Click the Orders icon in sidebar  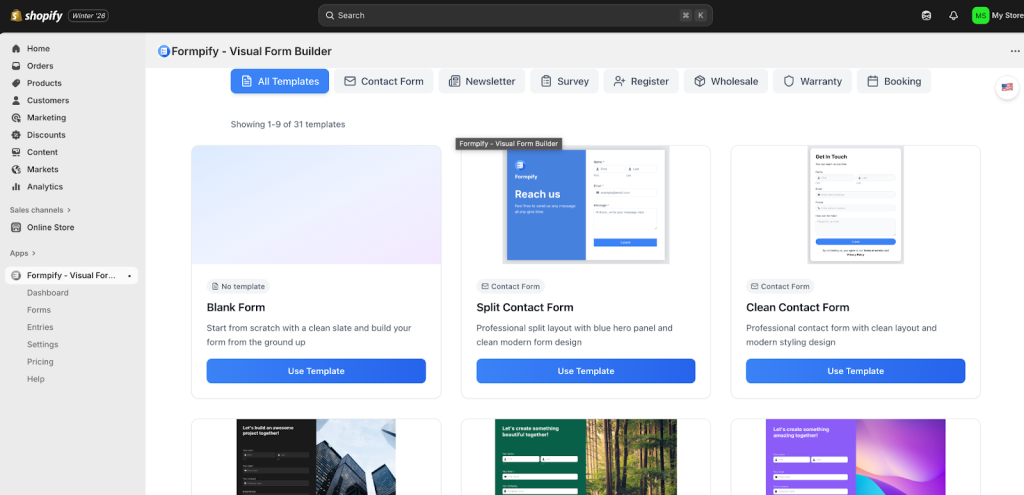click(x=16, y=66)
